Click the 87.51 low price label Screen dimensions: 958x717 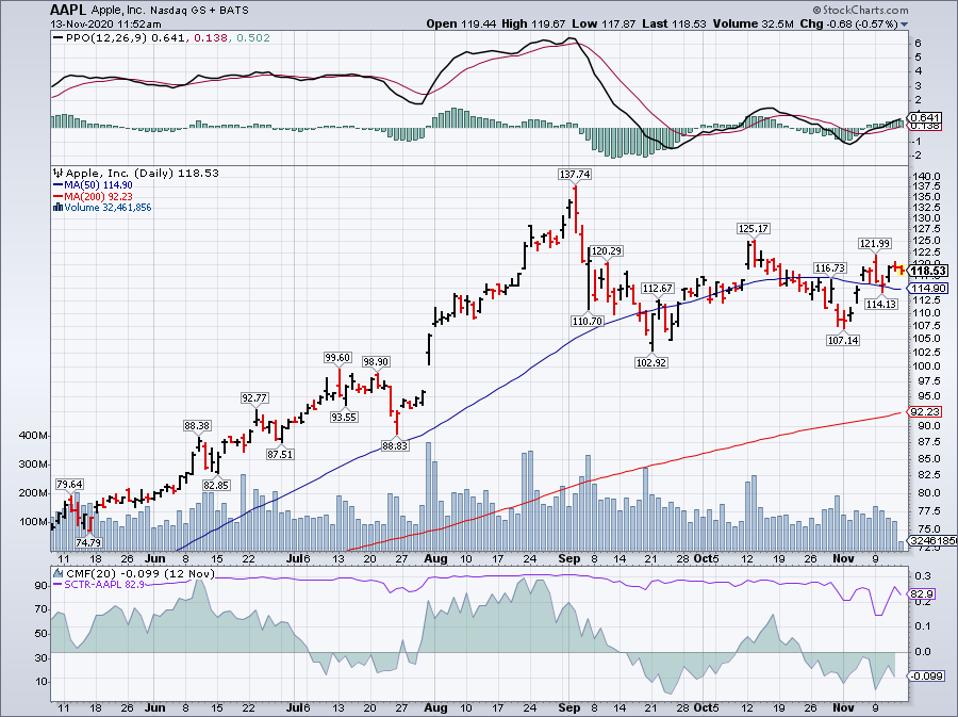[x=280, y=454]
